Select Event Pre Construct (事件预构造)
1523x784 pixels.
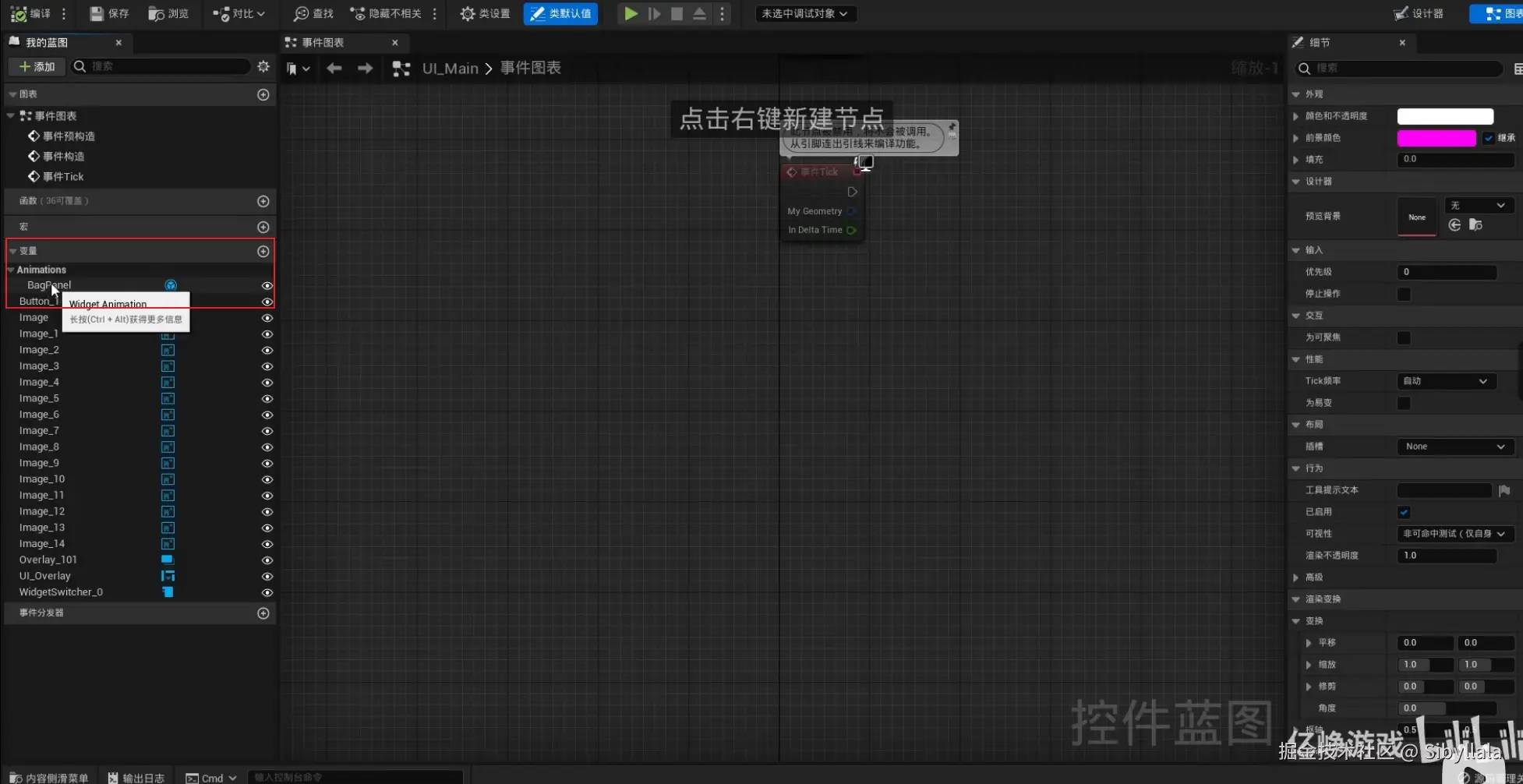pos(69,136)
